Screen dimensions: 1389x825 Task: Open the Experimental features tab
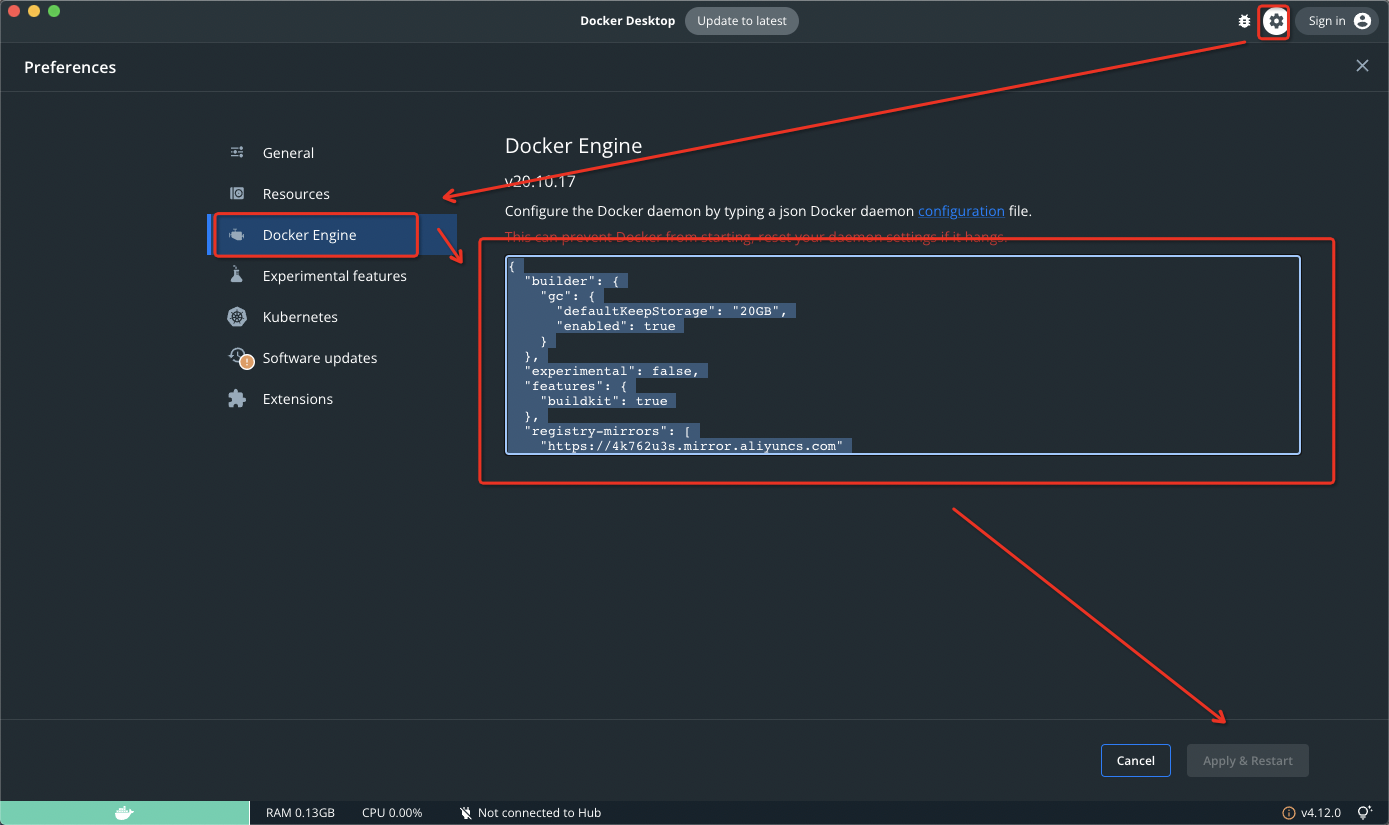332,276
